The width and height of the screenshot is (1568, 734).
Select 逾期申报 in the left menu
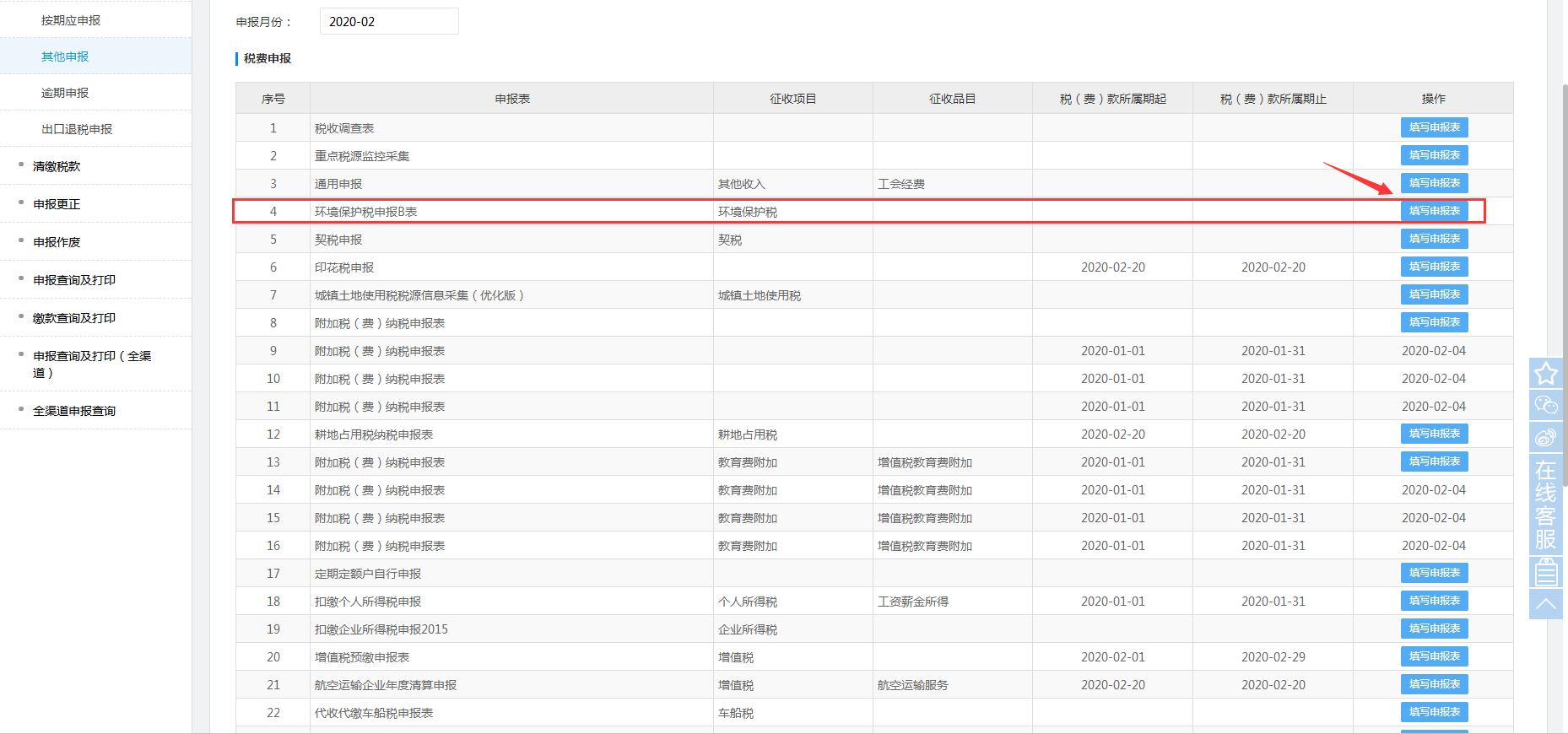click(65, 93)
